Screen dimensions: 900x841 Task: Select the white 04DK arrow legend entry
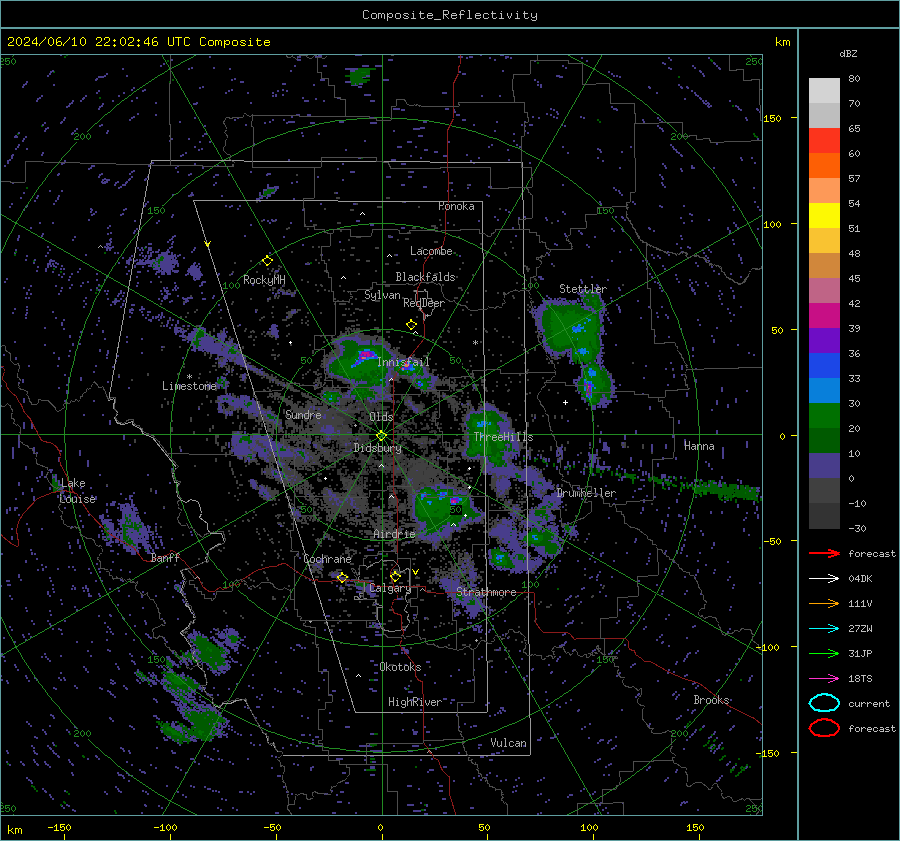coord(824,579)
